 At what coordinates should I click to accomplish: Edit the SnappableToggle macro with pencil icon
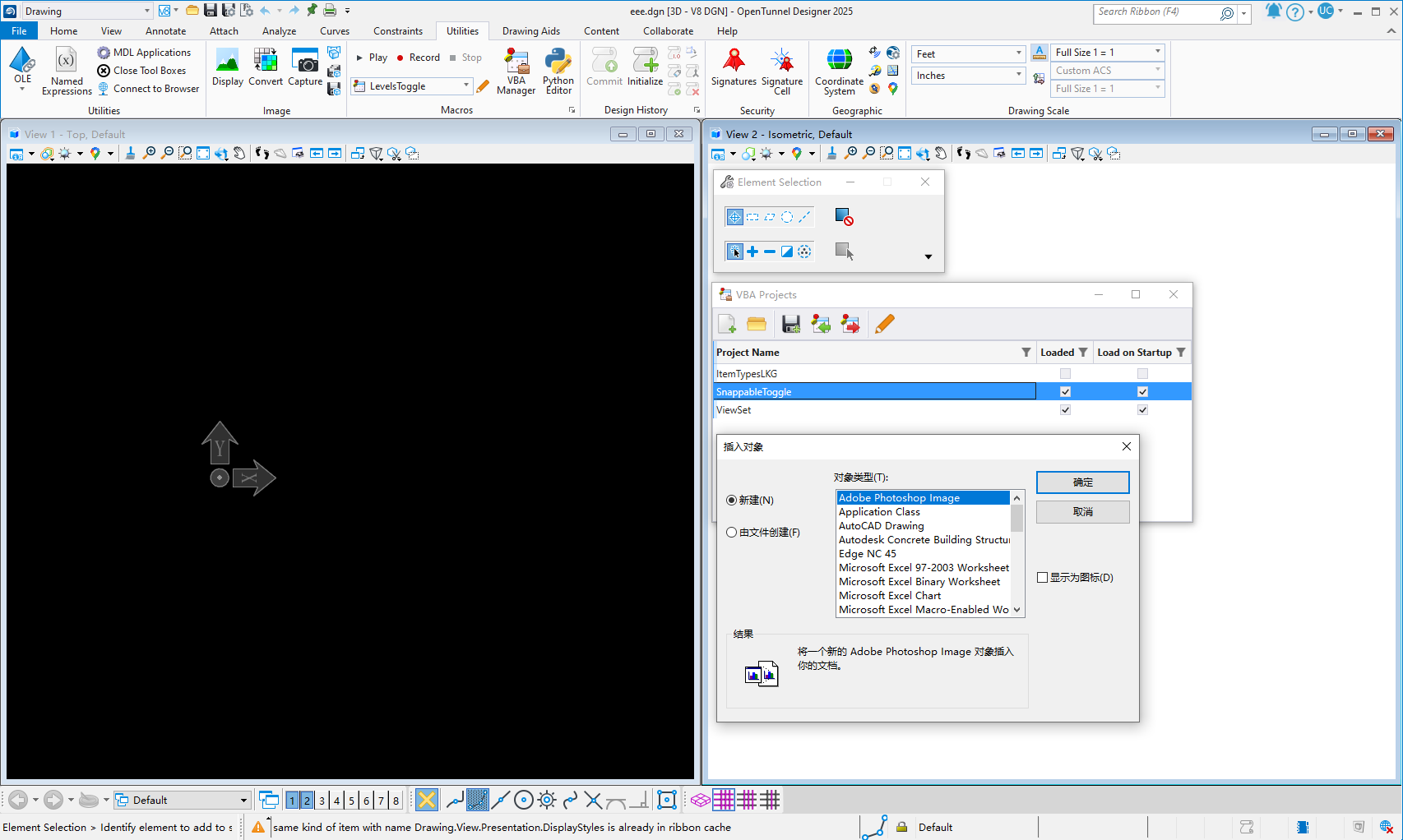884,323
